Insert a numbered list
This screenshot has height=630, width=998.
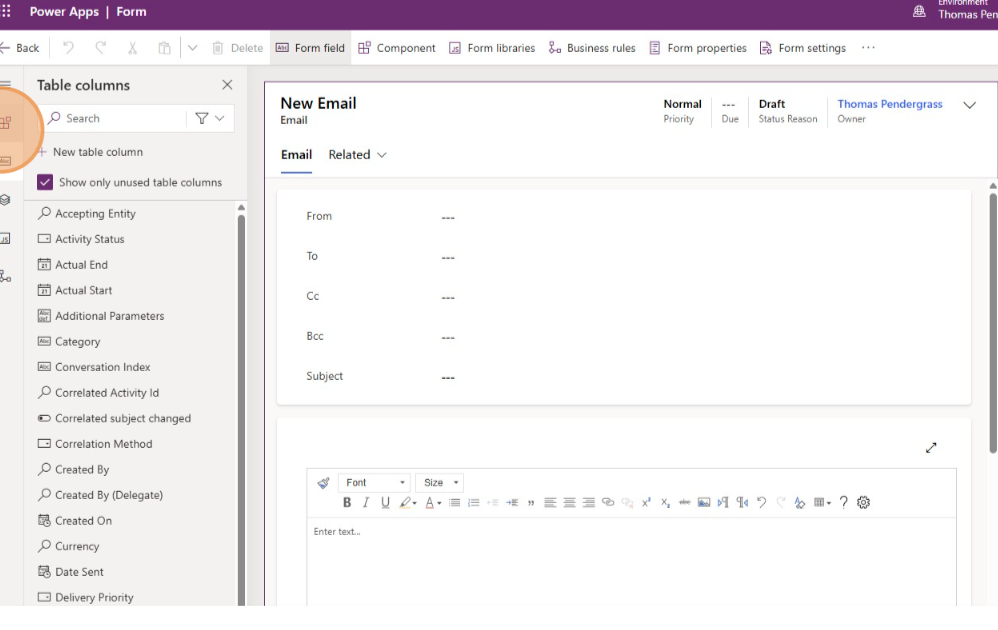coord(474,502)
